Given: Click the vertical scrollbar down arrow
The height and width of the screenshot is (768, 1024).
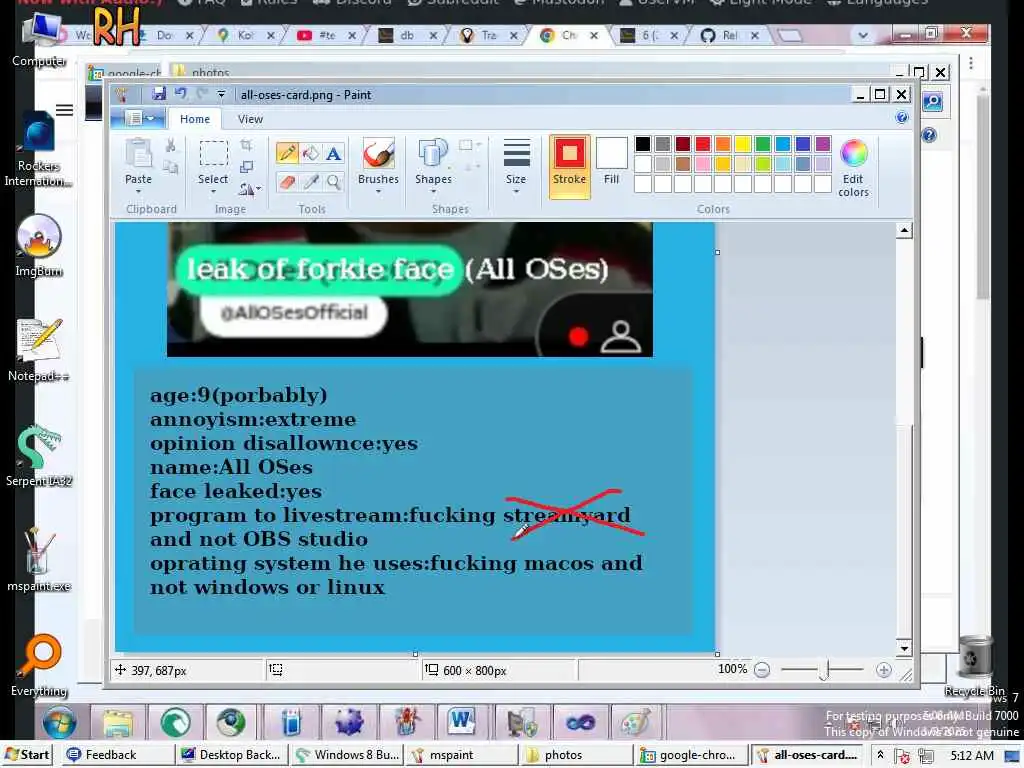Looking at the screenshot, I should [904, 648].
